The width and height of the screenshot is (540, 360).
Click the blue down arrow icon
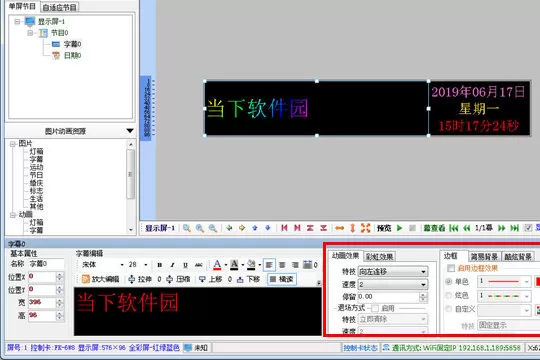(x=268, y=228)
